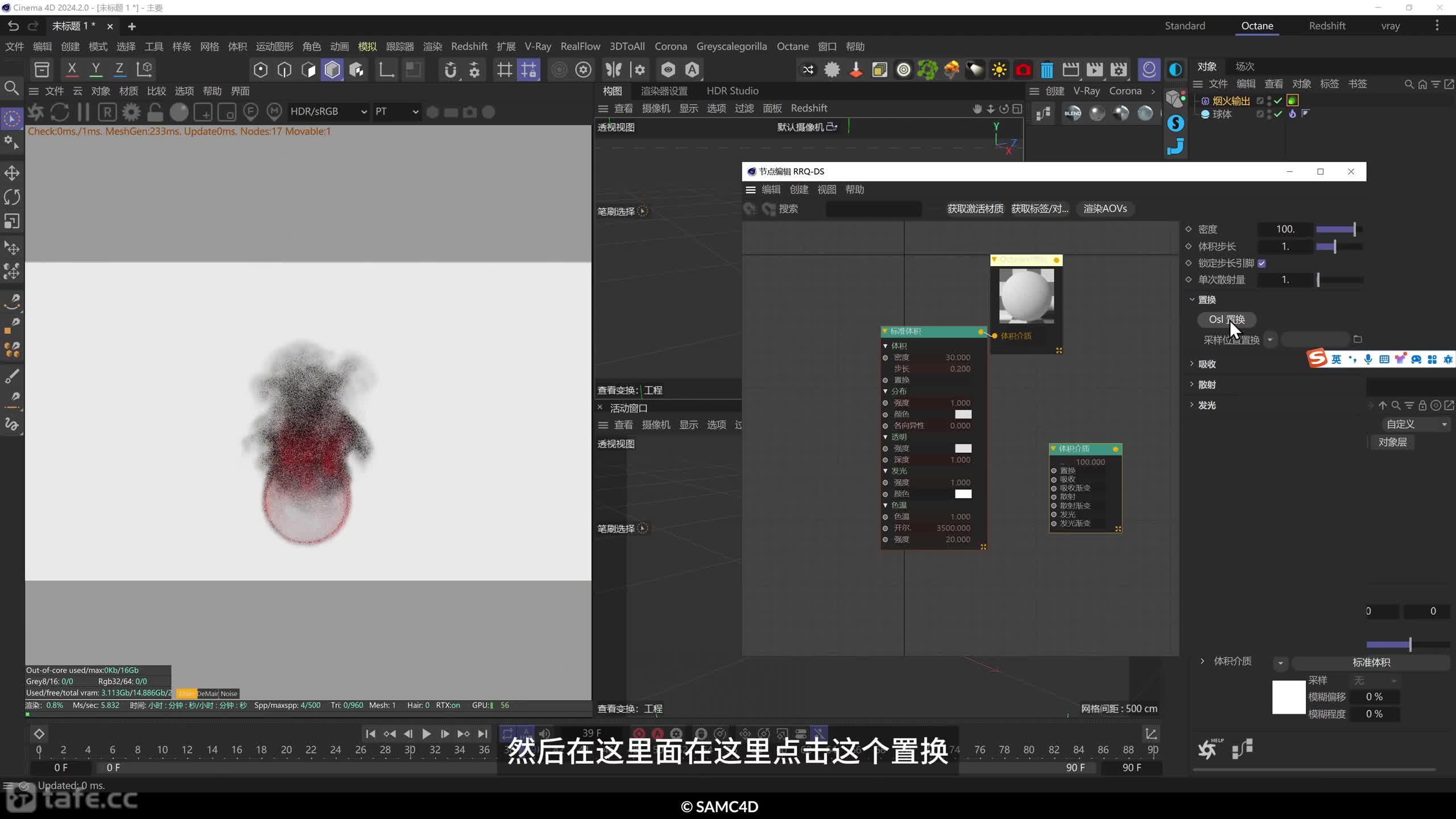Open the 自定义 dropdown
Screen dimensions: 1456x819
(1415, 424)
